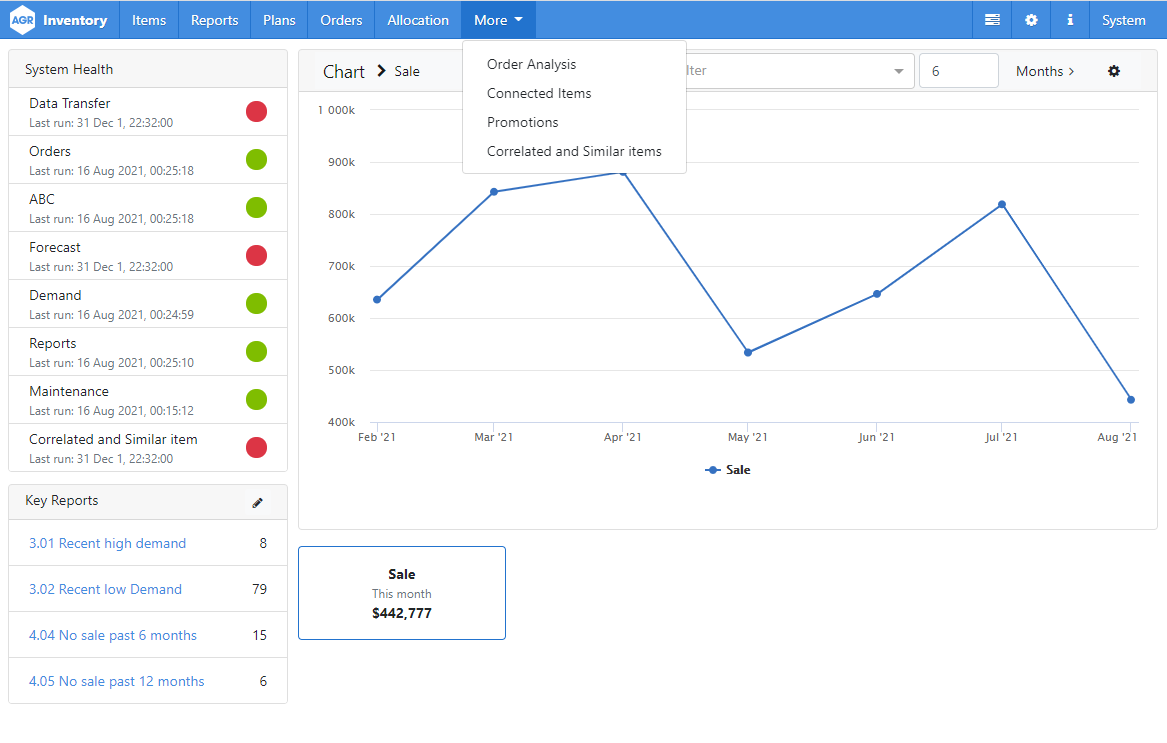This screenshot has height=743, width=1167.
Task: Toggle Sale series in chart legend
Action: tap(728, 470)
